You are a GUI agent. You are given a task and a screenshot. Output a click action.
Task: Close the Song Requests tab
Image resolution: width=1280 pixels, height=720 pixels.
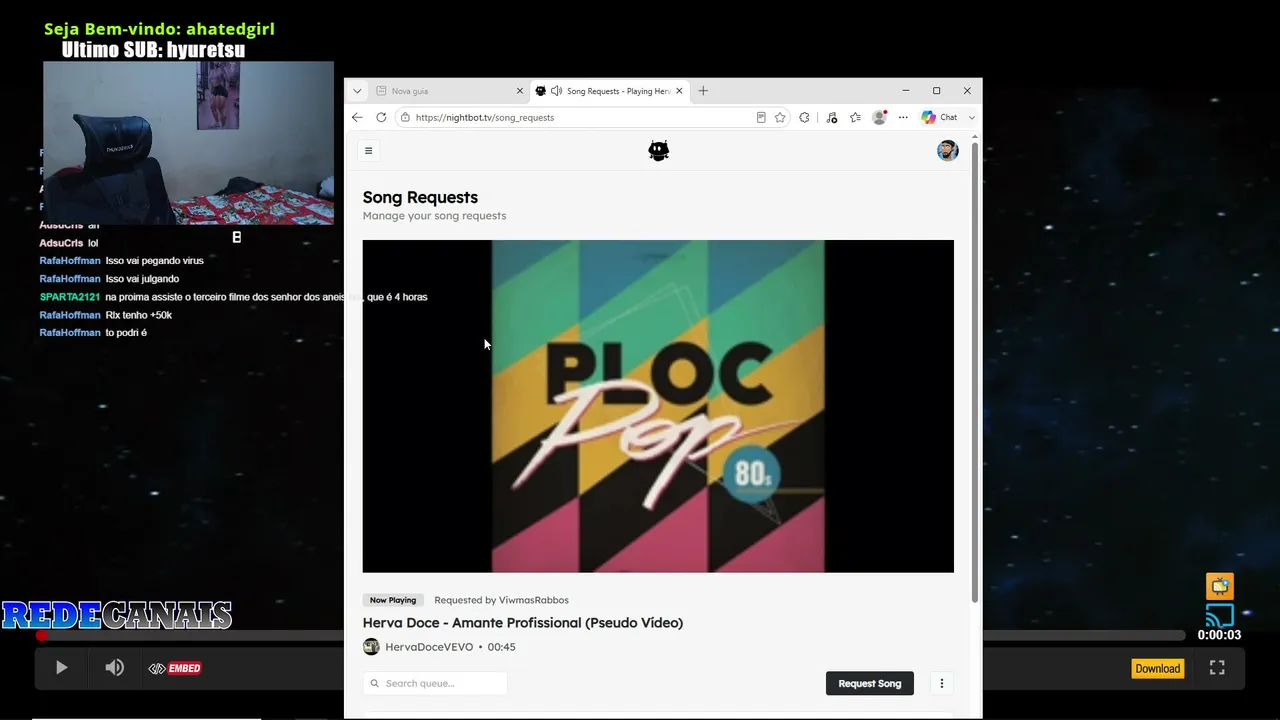[680, 91]
